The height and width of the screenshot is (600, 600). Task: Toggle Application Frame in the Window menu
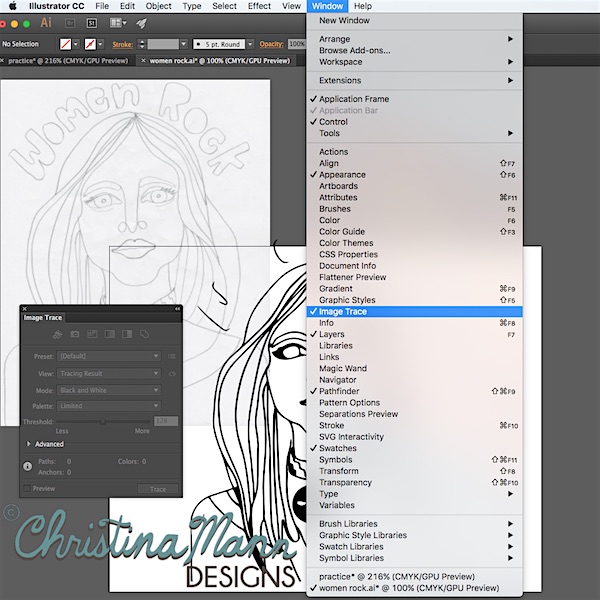click(x=414, y=99)
